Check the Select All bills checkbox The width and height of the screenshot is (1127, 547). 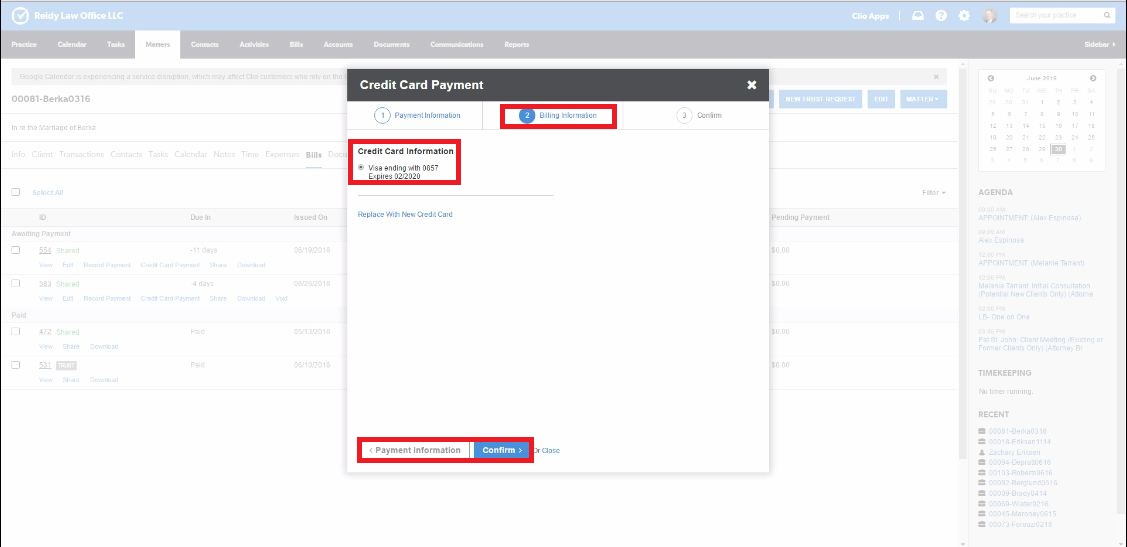(x=16, y=192)
